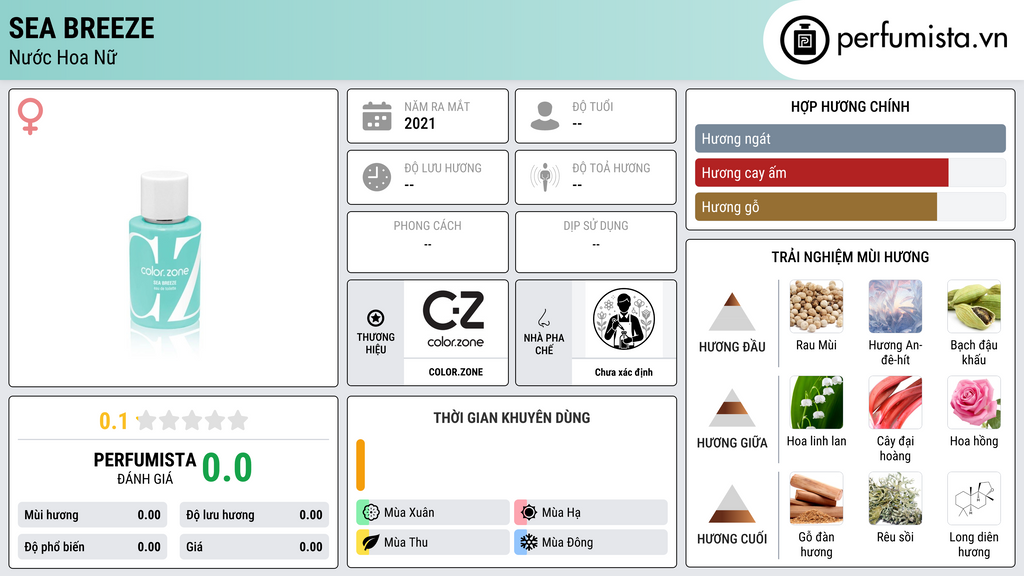Click the Hương cuối pyramid icon

(732, 504)
